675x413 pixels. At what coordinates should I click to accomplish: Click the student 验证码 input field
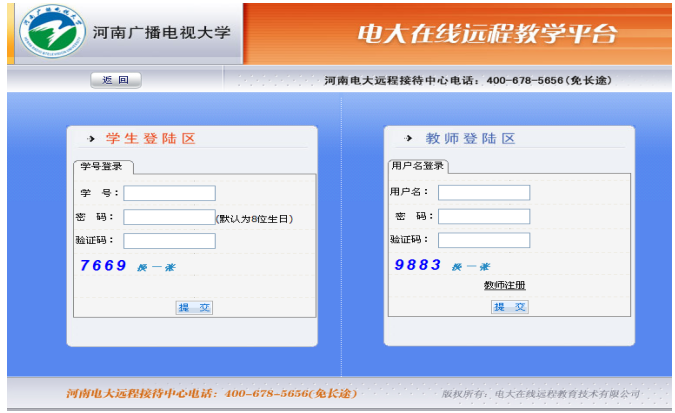click(169, 241)
